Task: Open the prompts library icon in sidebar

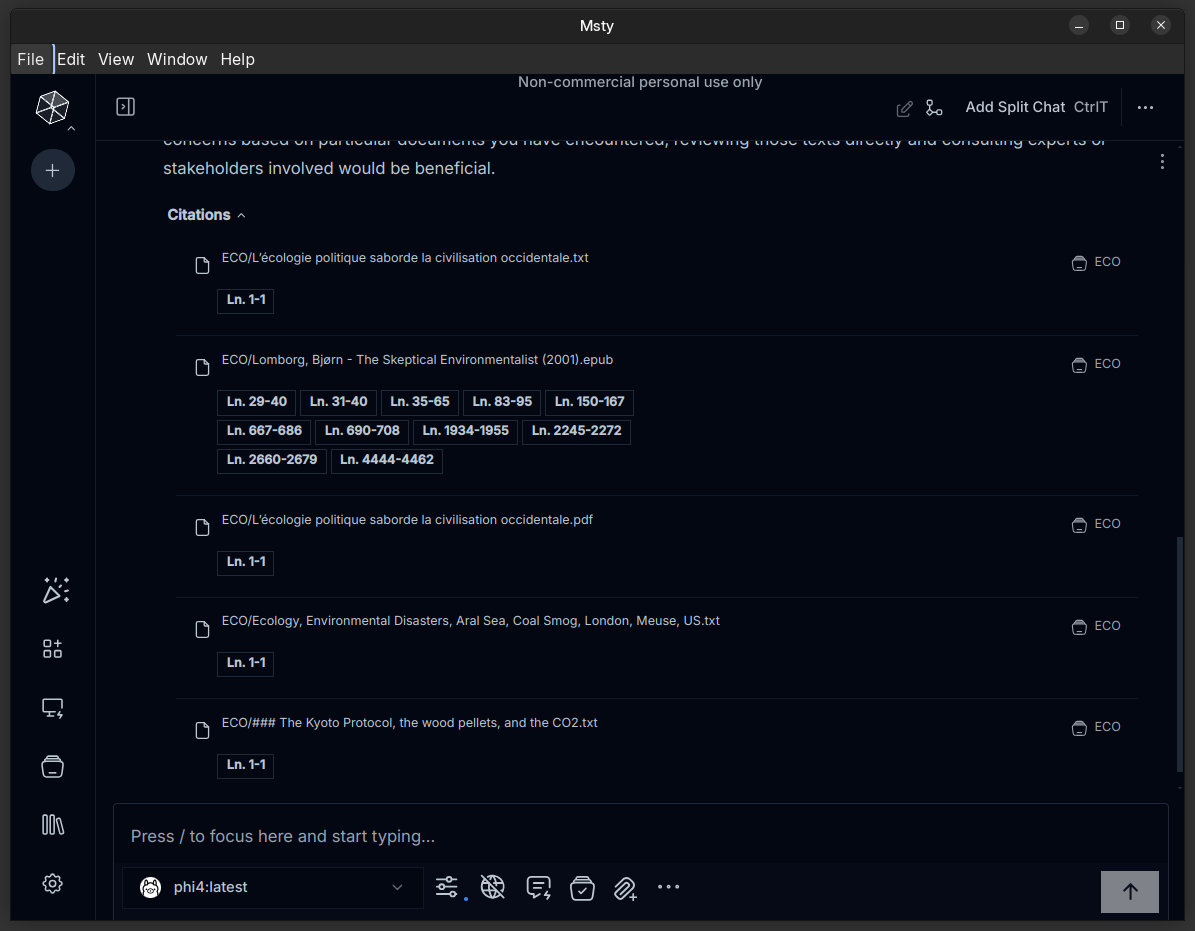Action: point(53,824)
